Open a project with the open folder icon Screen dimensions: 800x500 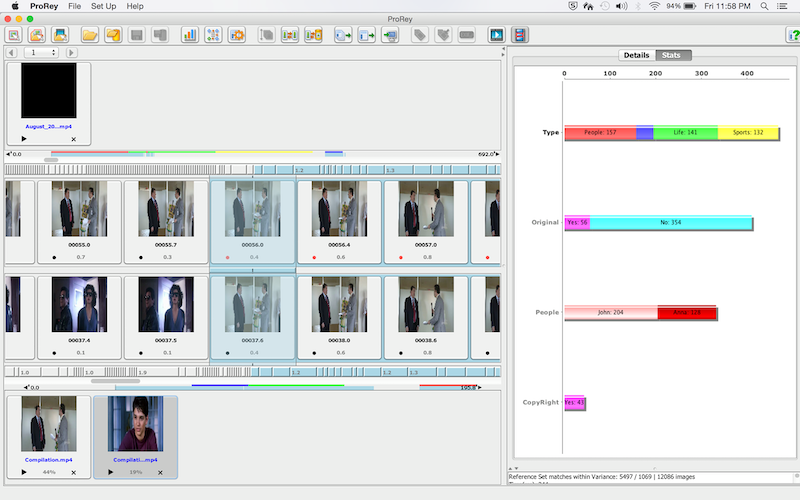(89, 35)
